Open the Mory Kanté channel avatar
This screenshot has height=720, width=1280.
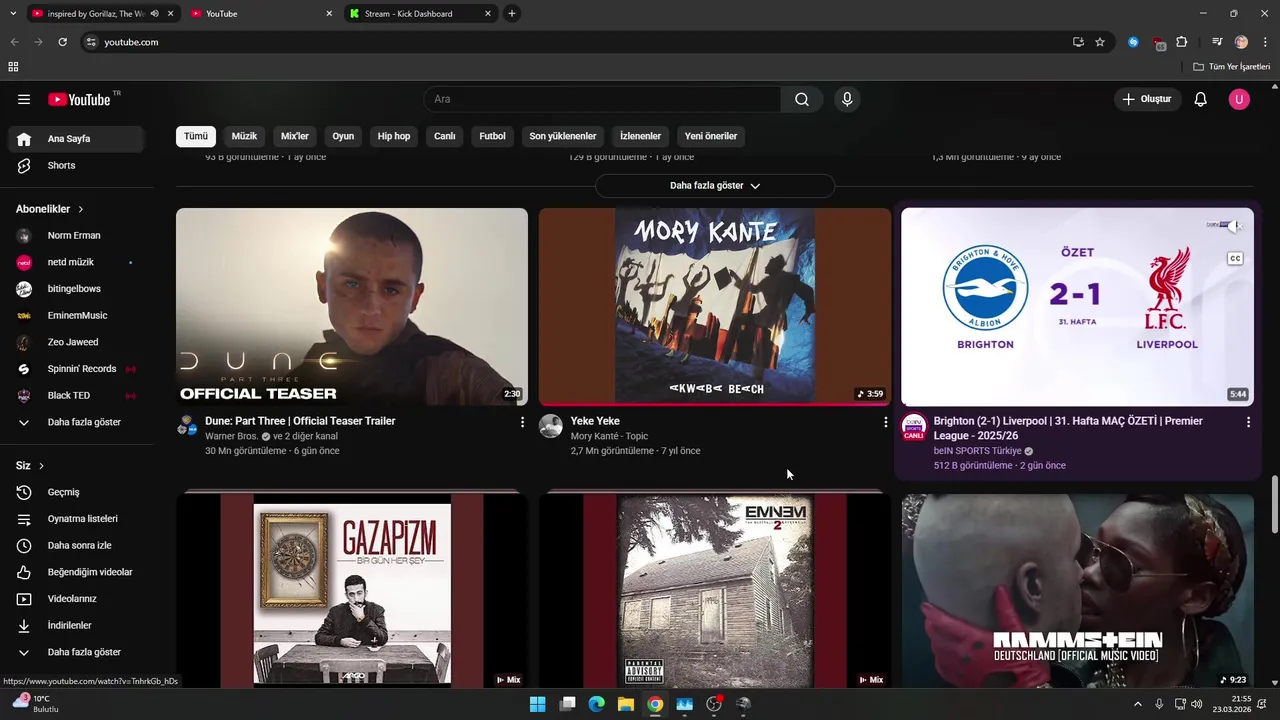551,426
